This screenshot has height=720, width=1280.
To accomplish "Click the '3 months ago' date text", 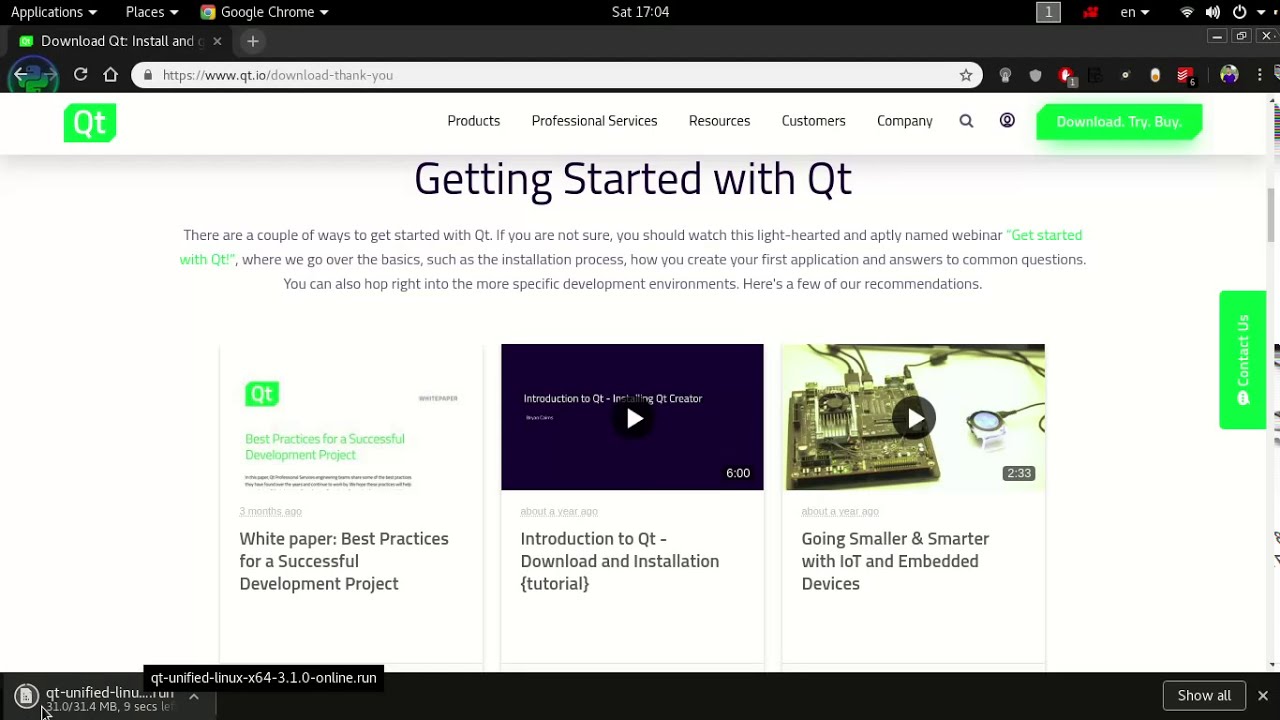I will point(270,511).
